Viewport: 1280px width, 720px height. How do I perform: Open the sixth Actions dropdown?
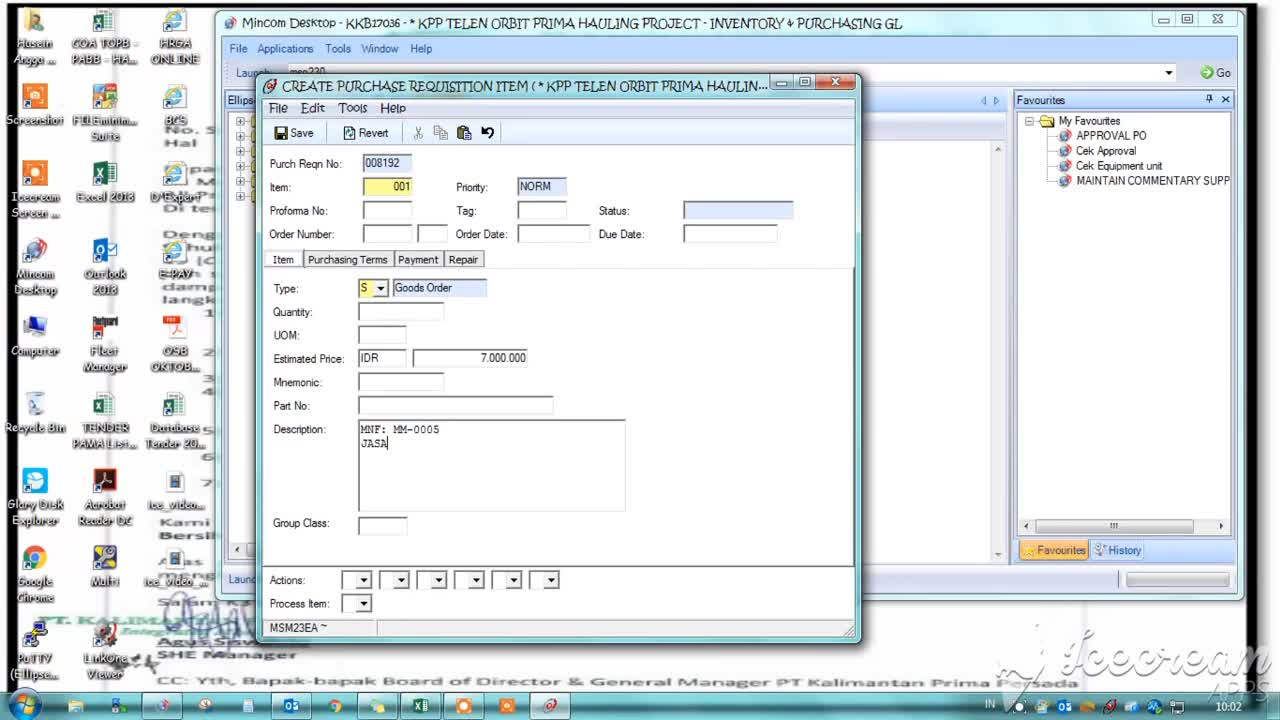551,580
